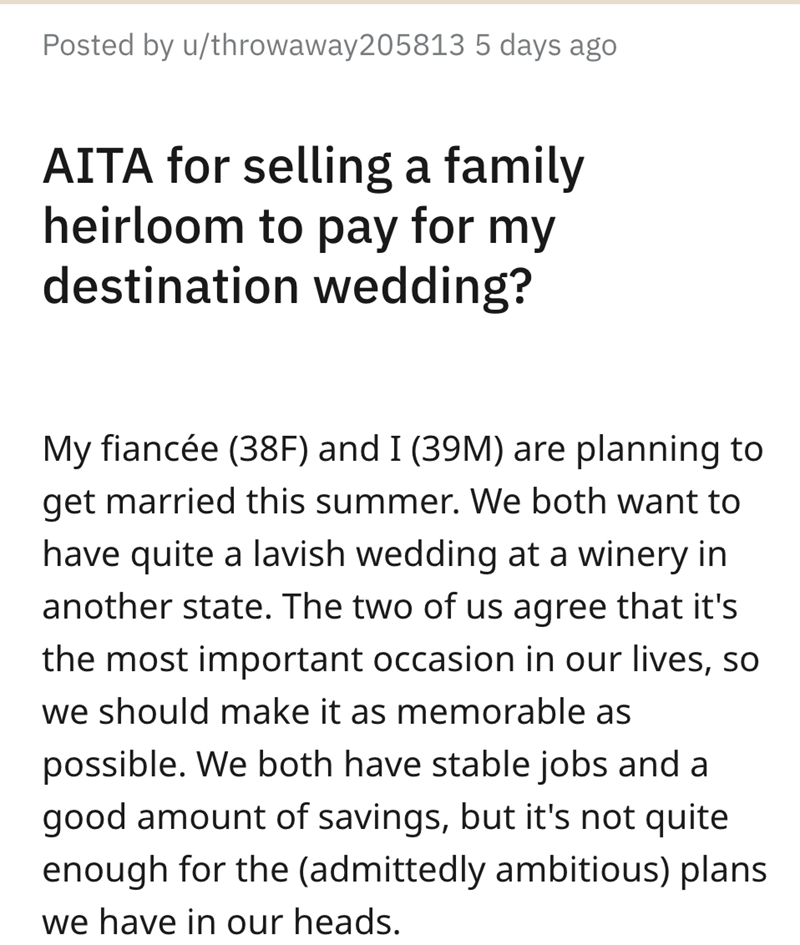This screenshot has width=800, height=945.
Task: Click the "5 days ago" timestamp
Action: pos(545,45)
